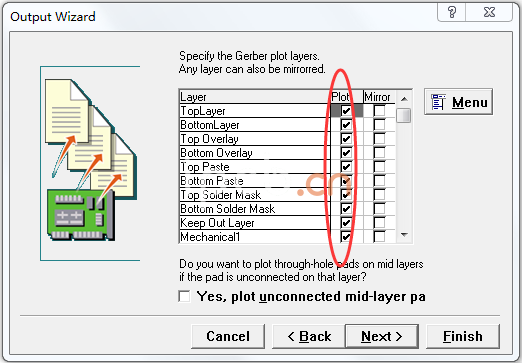Toggle Plot checkbox for Mechanical1
Screen dimensions: 522x363
346,237
